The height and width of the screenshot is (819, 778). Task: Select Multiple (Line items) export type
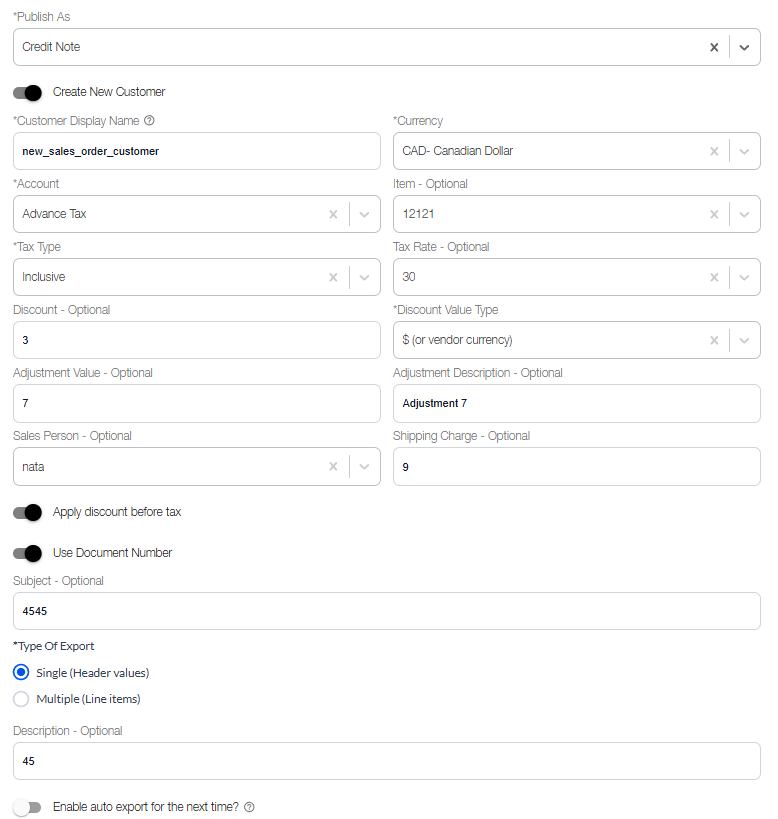[x=21, y=699]
